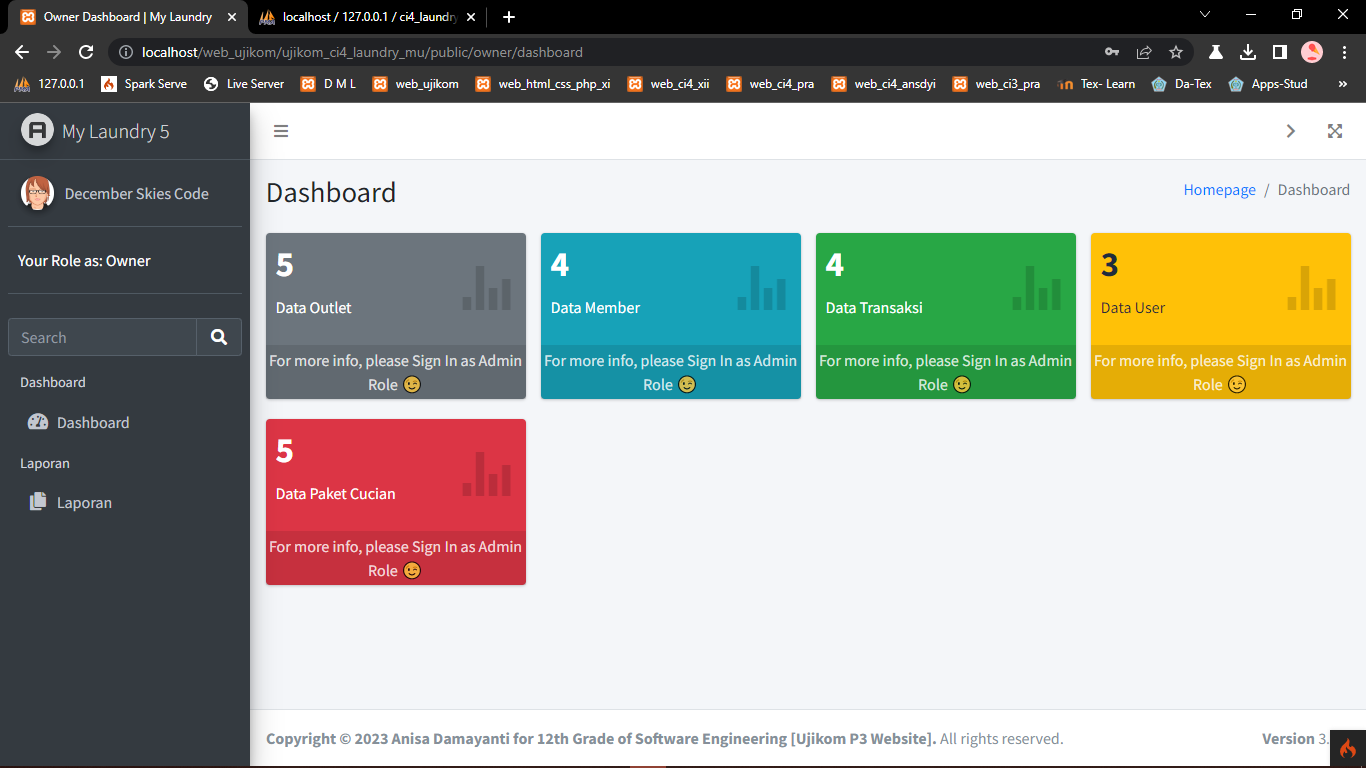Select the Dashboard gauge icon in the sidebar
Screen dimensions: 1366x768
(x=37, y=422)
